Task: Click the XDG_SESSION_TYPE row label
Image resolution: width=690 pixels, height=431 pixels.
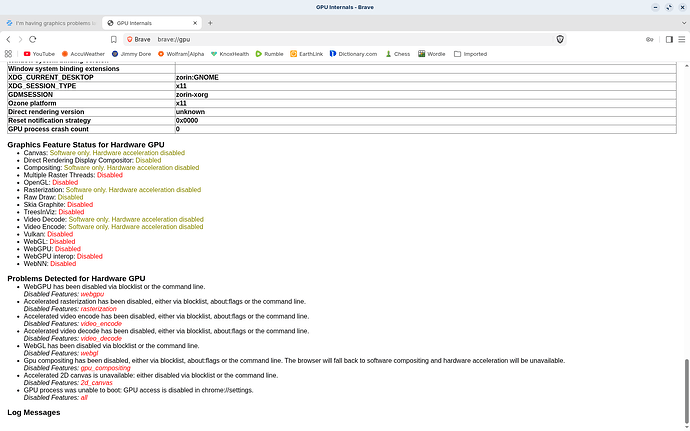Action: [x=42, y=86]
